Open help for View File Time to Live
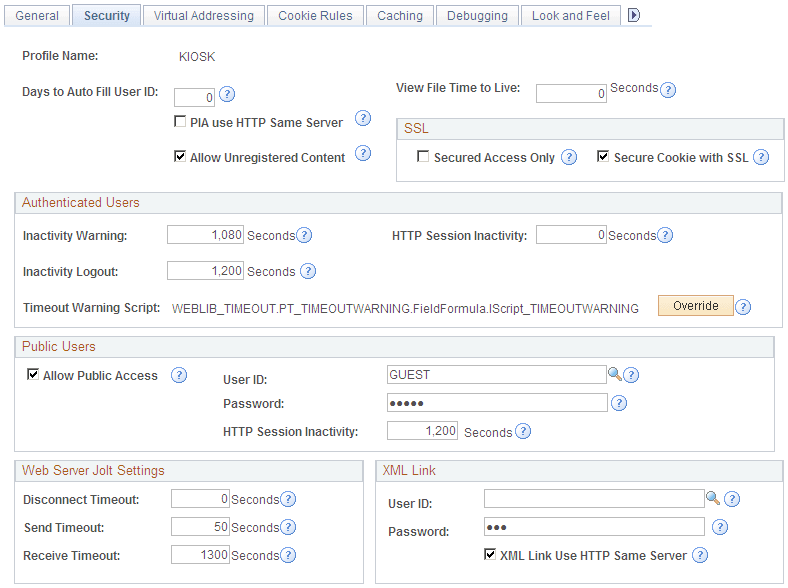The image size is (788, 588). tap(668, 90)
